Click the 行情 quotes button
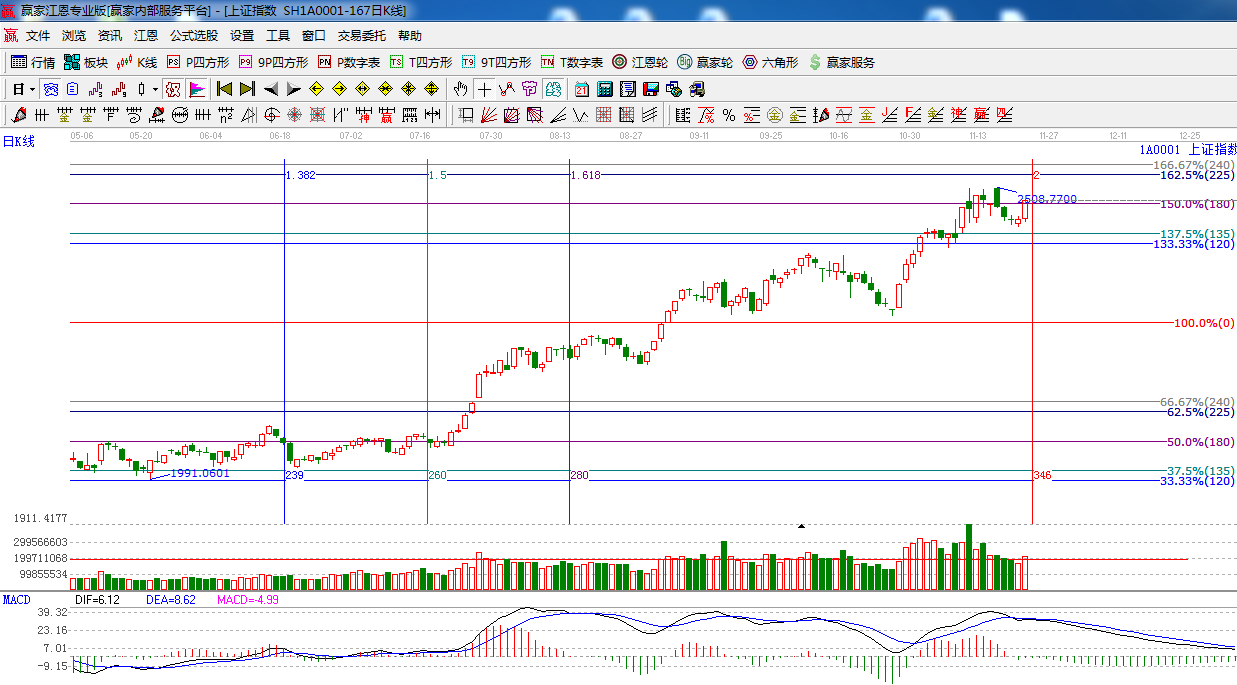 [x=33, y=62]
